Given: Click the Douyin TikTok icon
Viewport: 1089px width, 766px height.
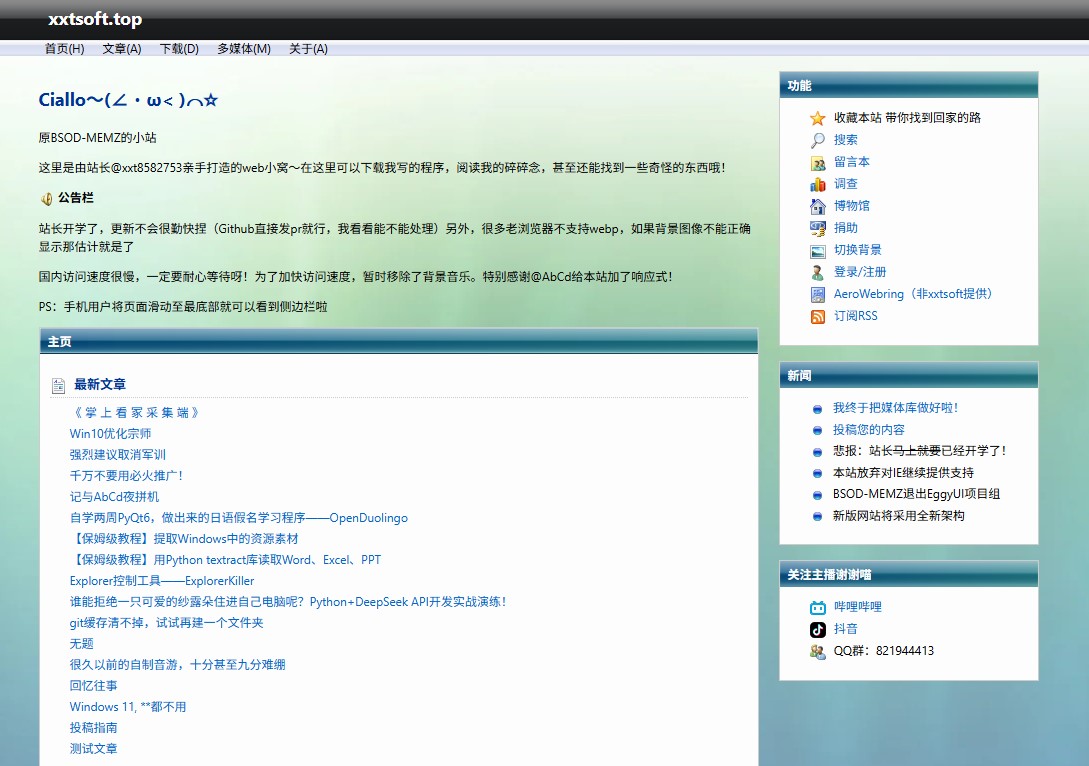Looking at the screenshot, I should tap(817, 629).
